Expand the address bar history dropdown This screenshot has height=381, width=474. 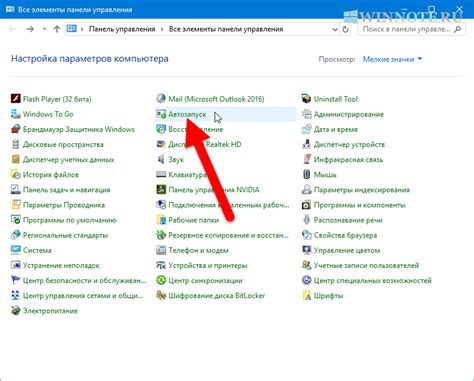coord(335,29)
